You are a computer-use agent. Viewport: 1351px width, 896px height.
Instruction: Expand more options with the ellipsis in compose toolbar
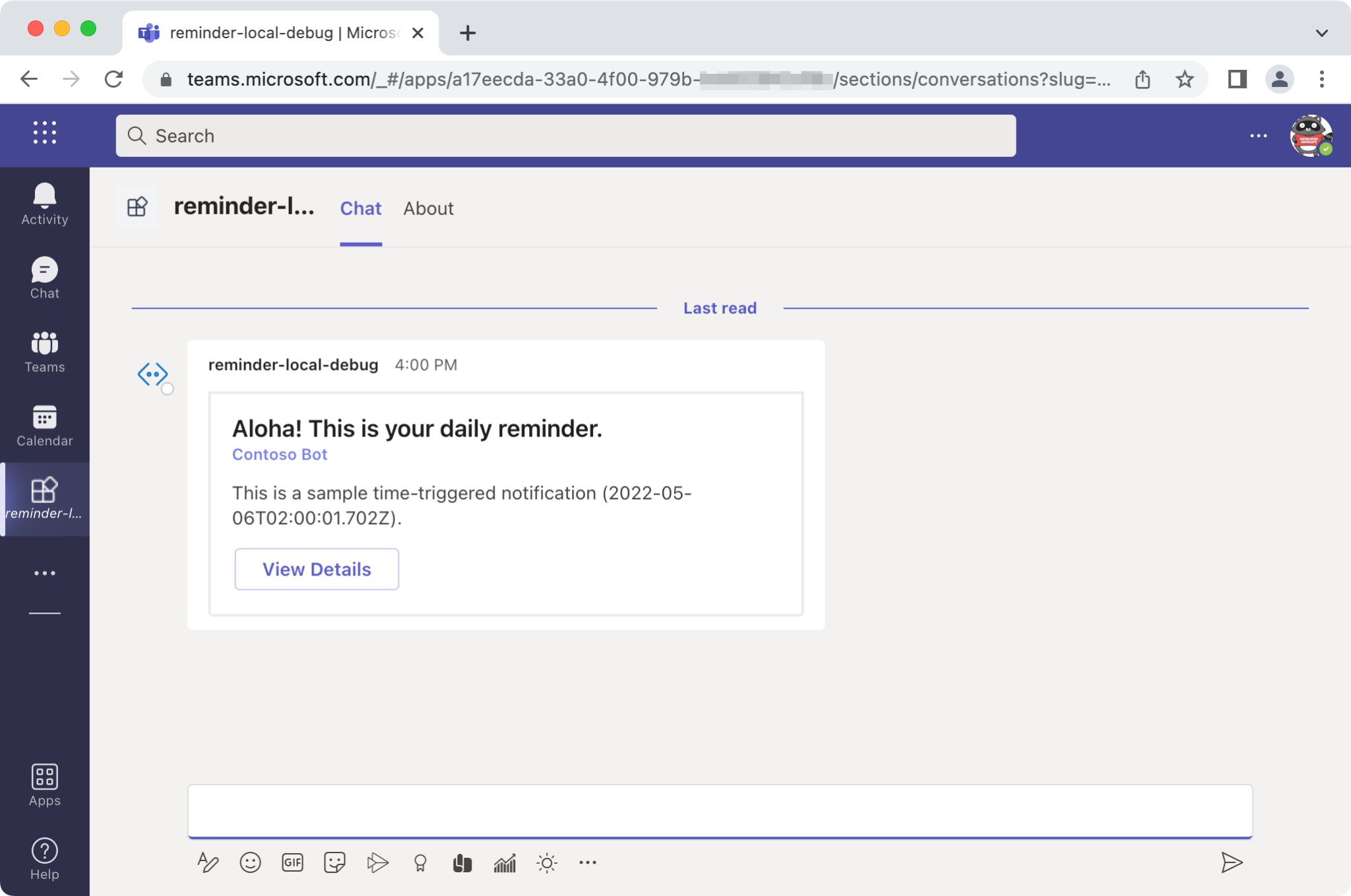click(x=588, y=862)
